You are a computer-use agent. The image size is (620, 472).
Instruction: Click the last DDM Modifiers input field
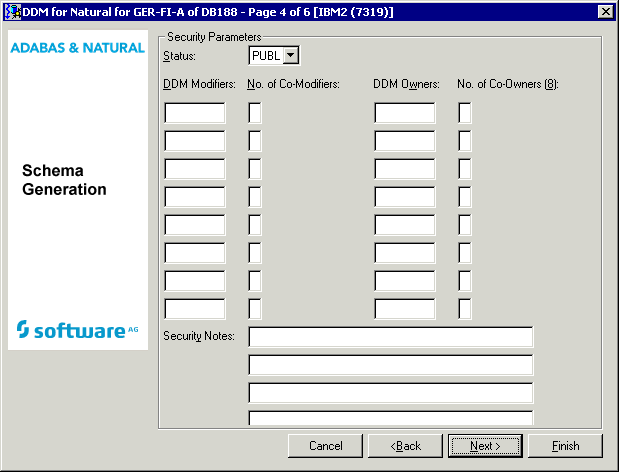[x=195, y=309]
